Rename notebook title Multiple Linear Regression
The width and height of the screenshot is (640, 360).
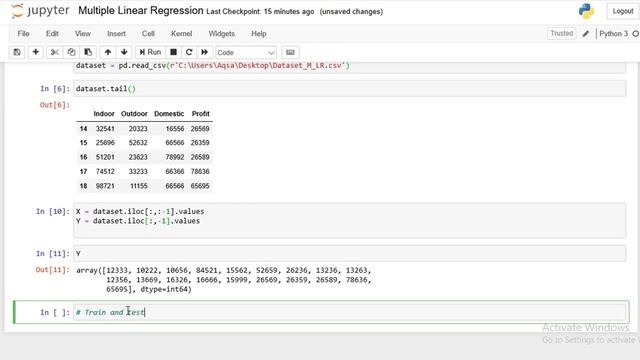coord(141,11)
